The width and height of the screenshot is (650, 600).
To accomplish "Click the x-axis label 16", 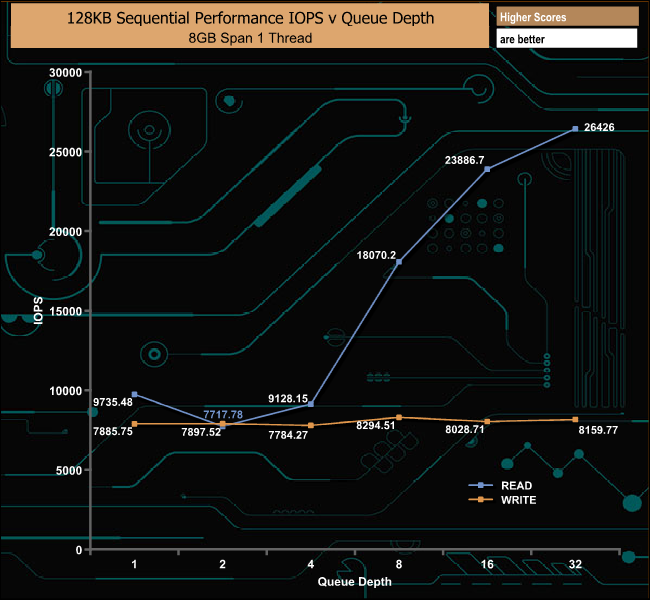I will pyautogui.click(x=487, y=564).
